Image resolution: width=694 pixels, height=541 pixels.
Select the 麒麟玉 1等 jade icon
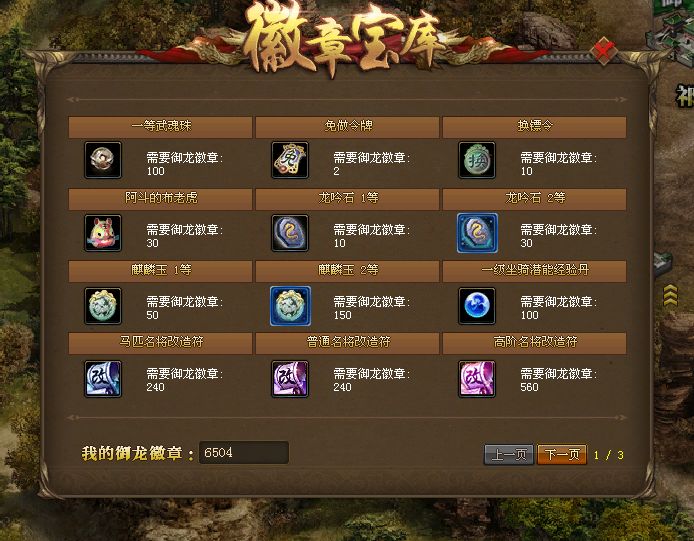(103, 305)
